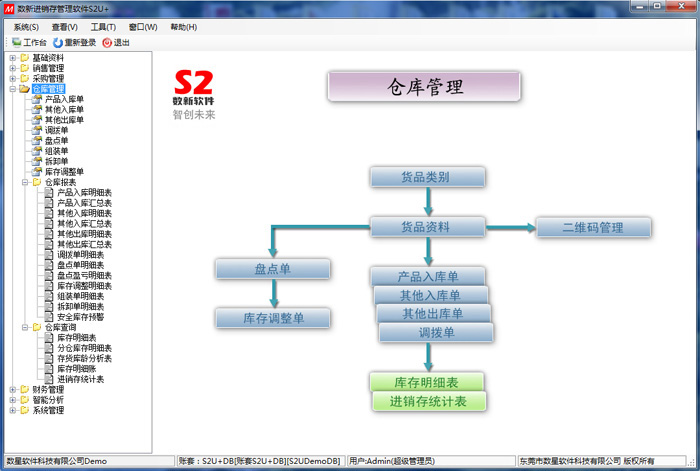
Task: Click the 盘点单 tree icon
Action: tap(37, 141)
